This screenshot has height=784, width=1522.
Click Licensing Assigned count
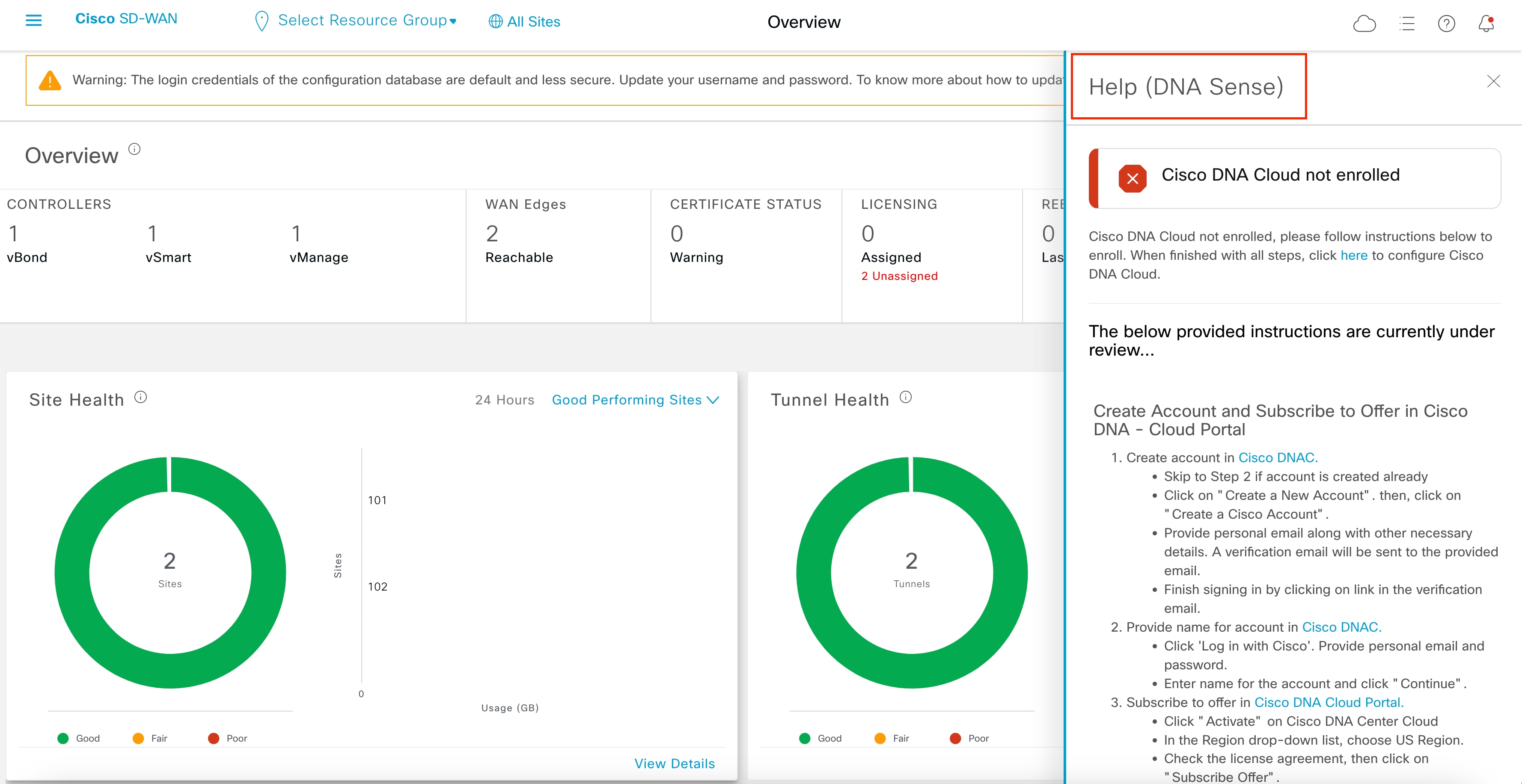(868, 234)
